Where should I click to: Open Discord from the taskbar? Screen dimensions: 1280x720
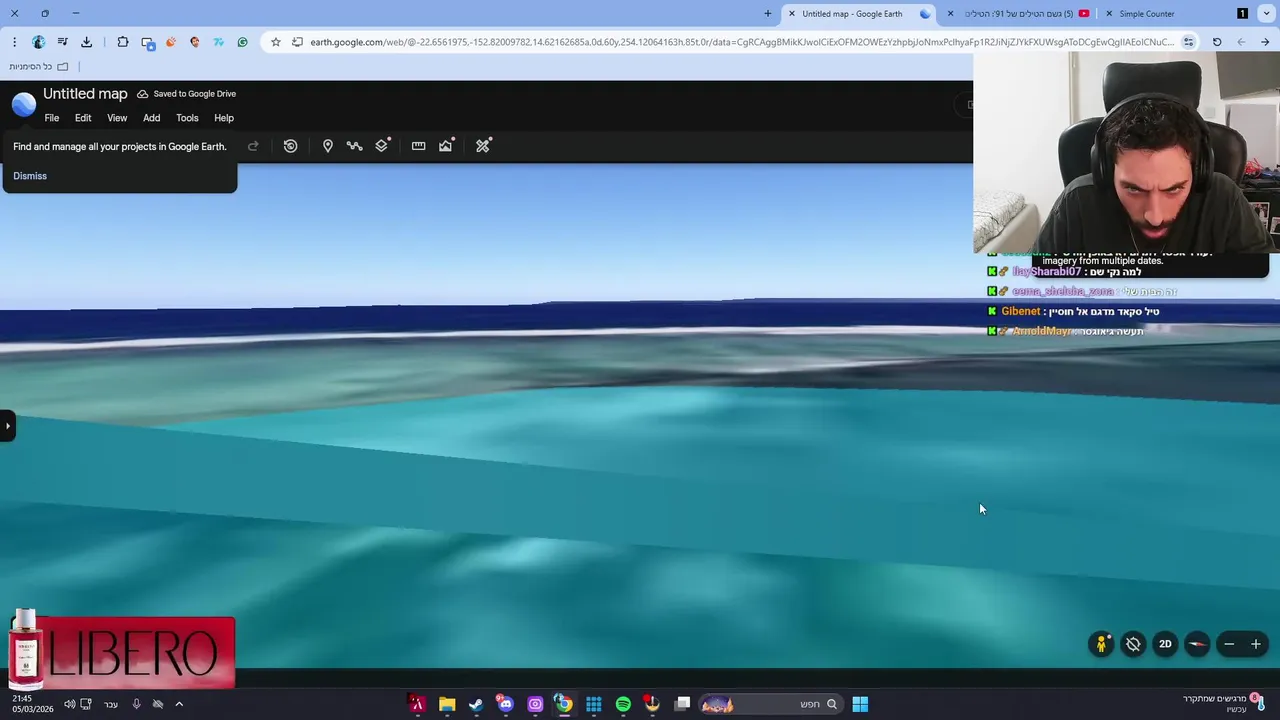506,704
